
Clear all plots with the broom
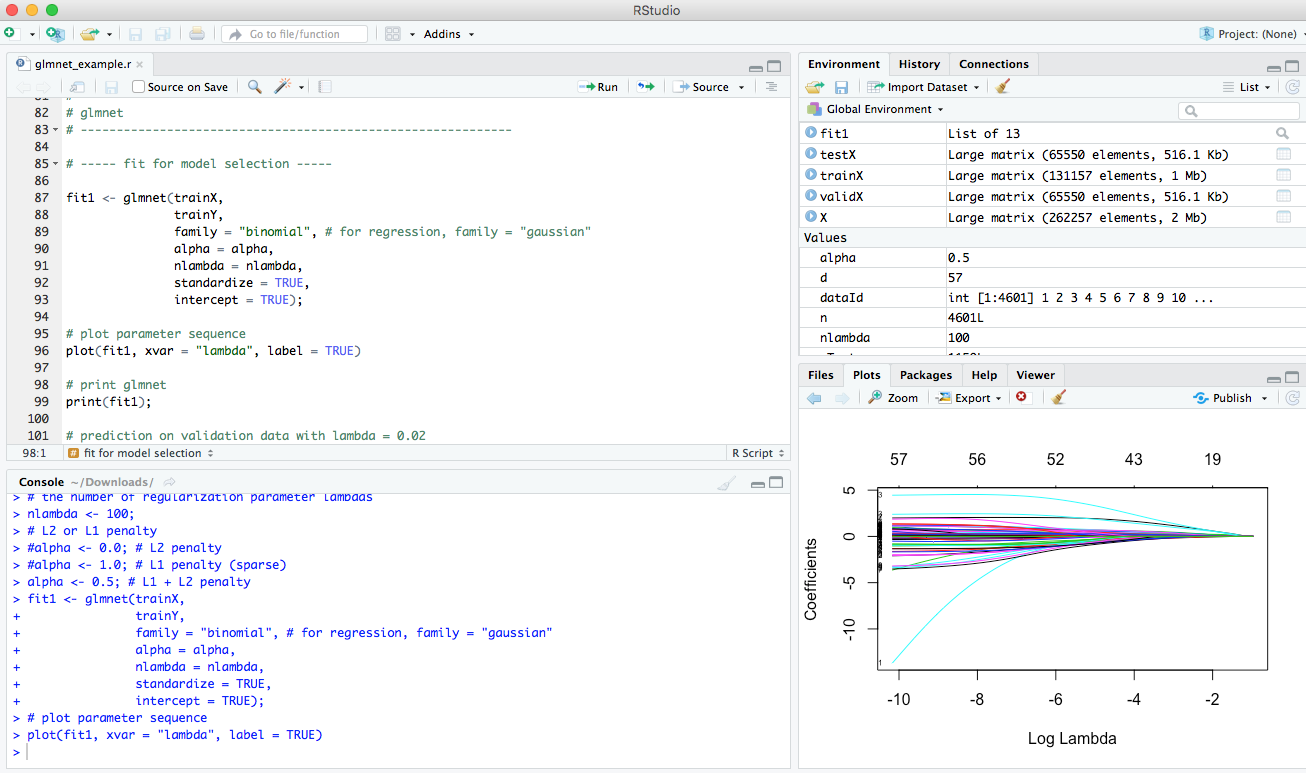click(1059, 398)
